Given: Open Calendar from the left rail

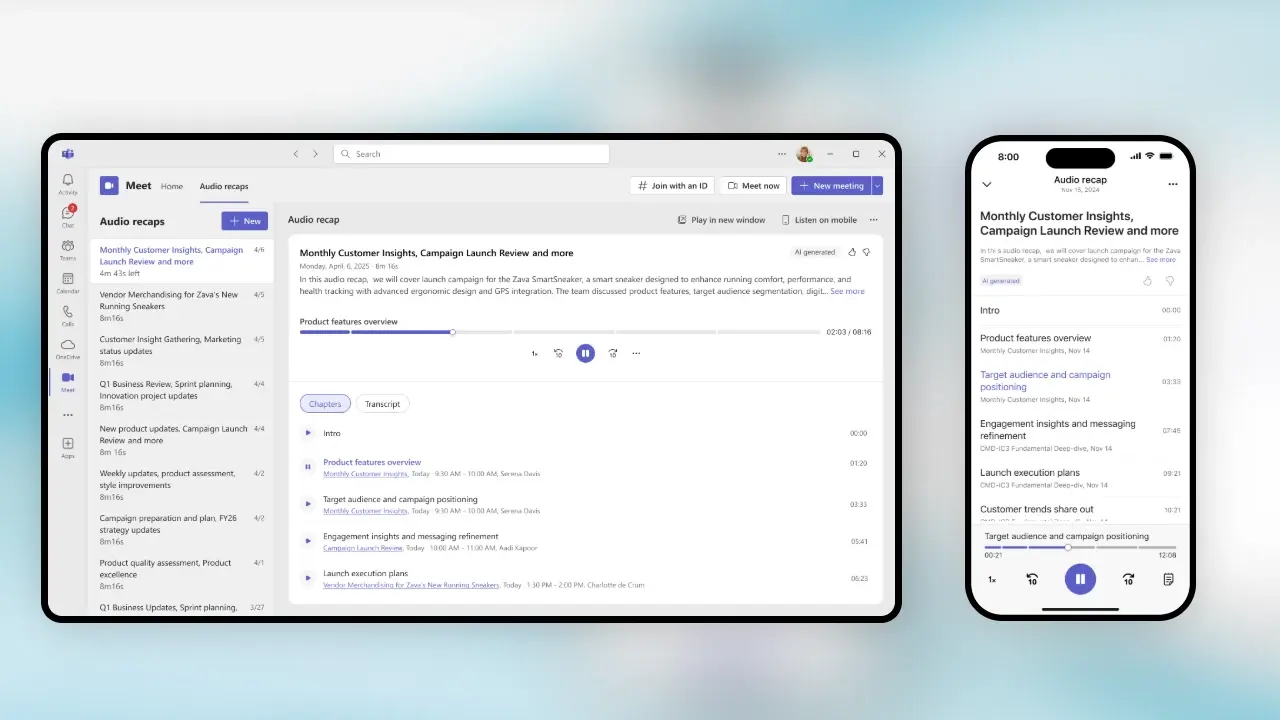Looking at the screenshot, I should [x=68, y=282].
